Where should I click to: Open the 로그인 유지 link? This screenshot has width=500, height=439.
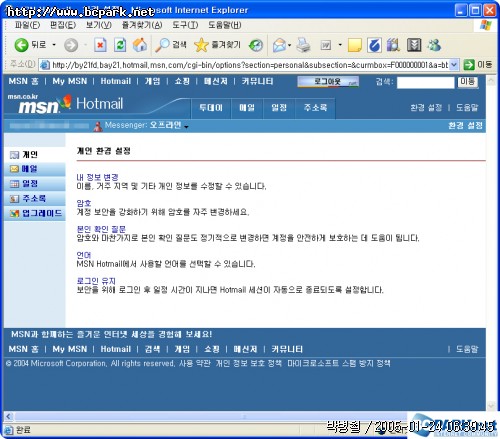tap(96, 281)
